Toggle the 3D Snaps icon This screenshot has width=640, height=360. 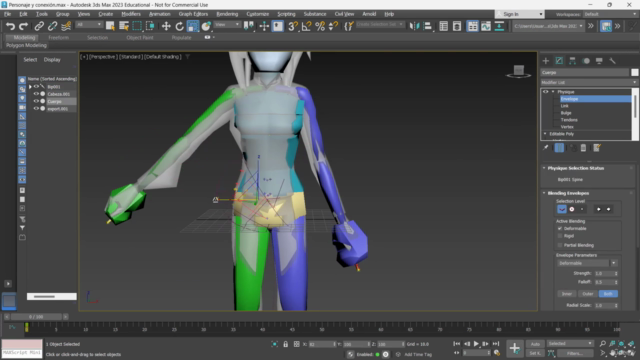[x=293, y=26]
